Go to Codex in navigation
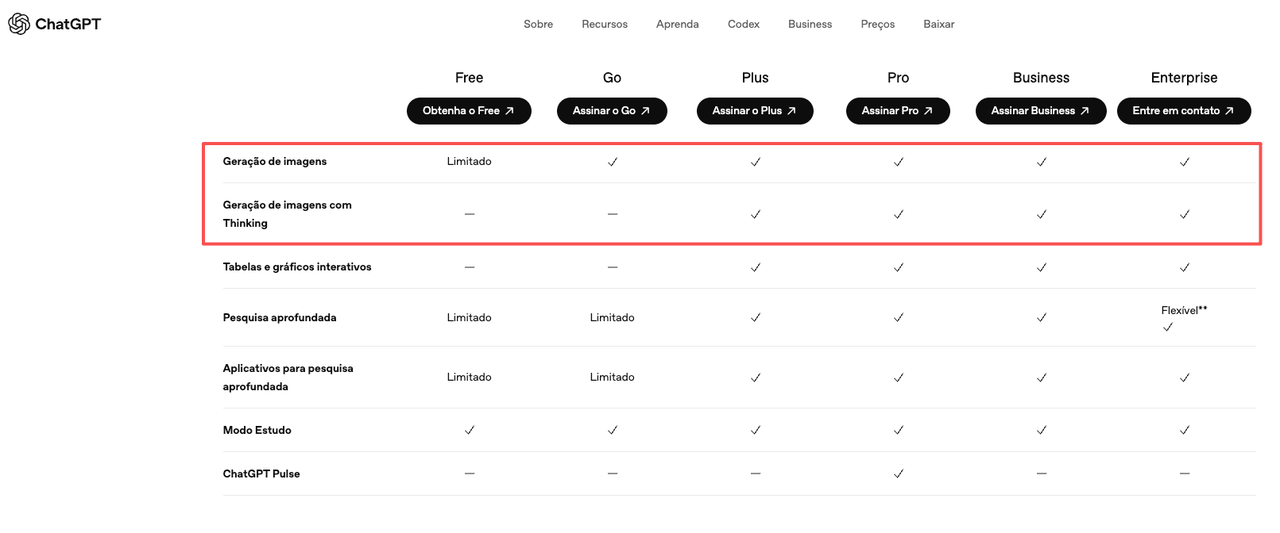 744,24
